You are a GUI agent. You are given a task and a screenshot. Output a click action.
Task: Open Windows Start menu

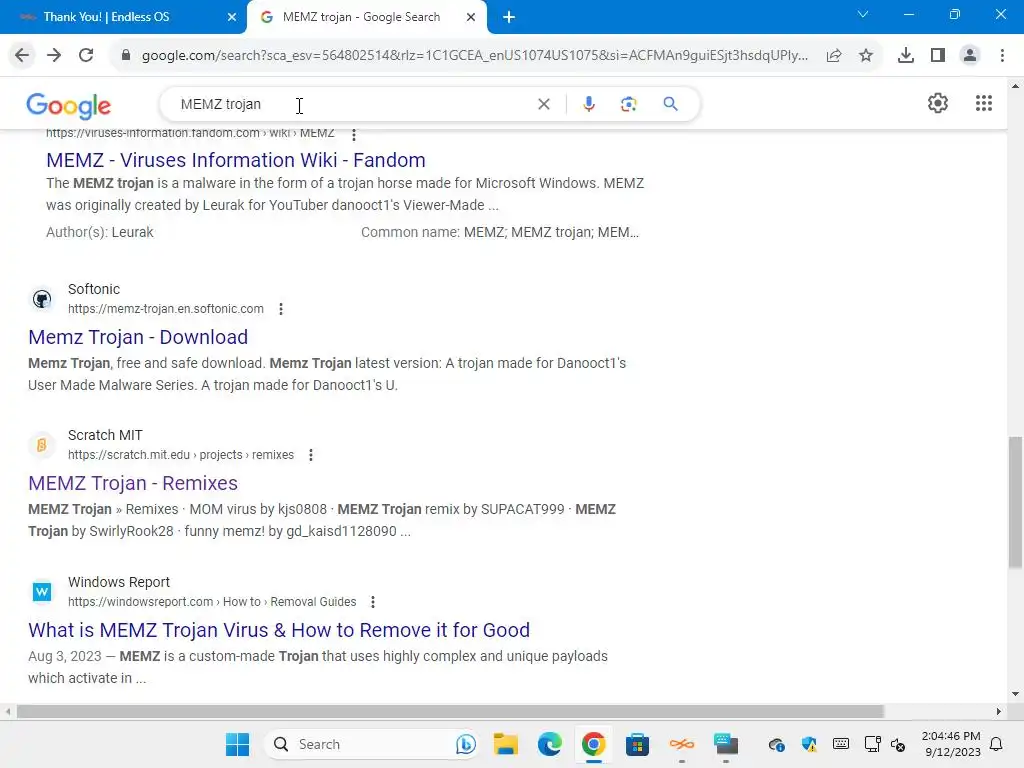pos(237,744)
